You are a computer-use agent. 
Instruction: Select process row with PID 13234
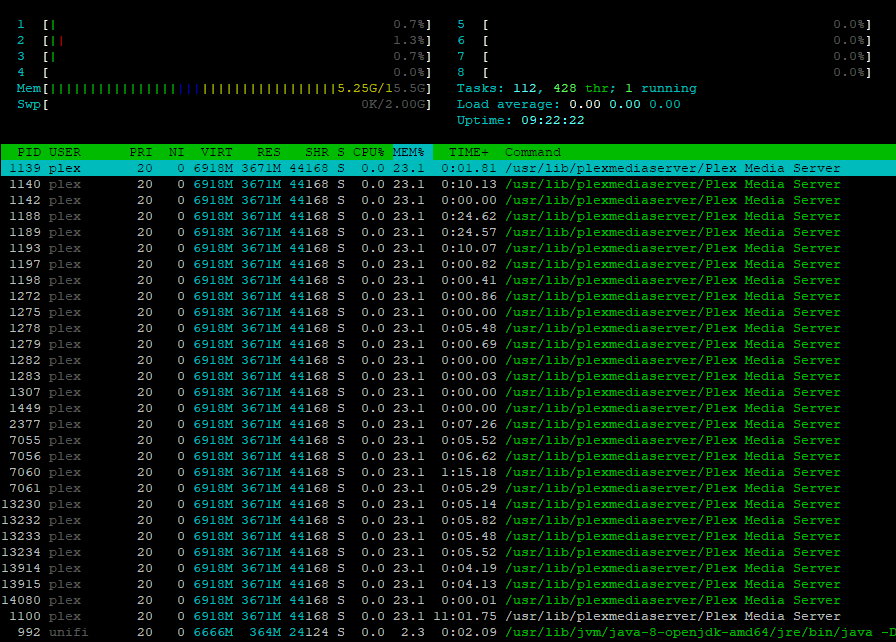448,552
